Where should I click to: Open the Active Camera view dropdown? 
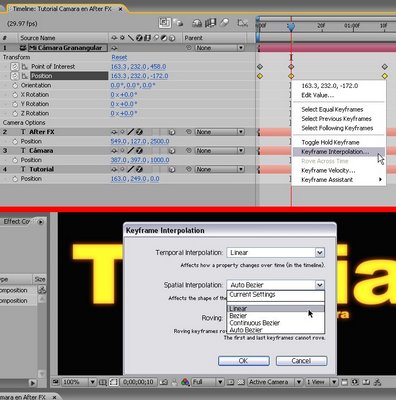pyautogui.click(x=275, y=382)
